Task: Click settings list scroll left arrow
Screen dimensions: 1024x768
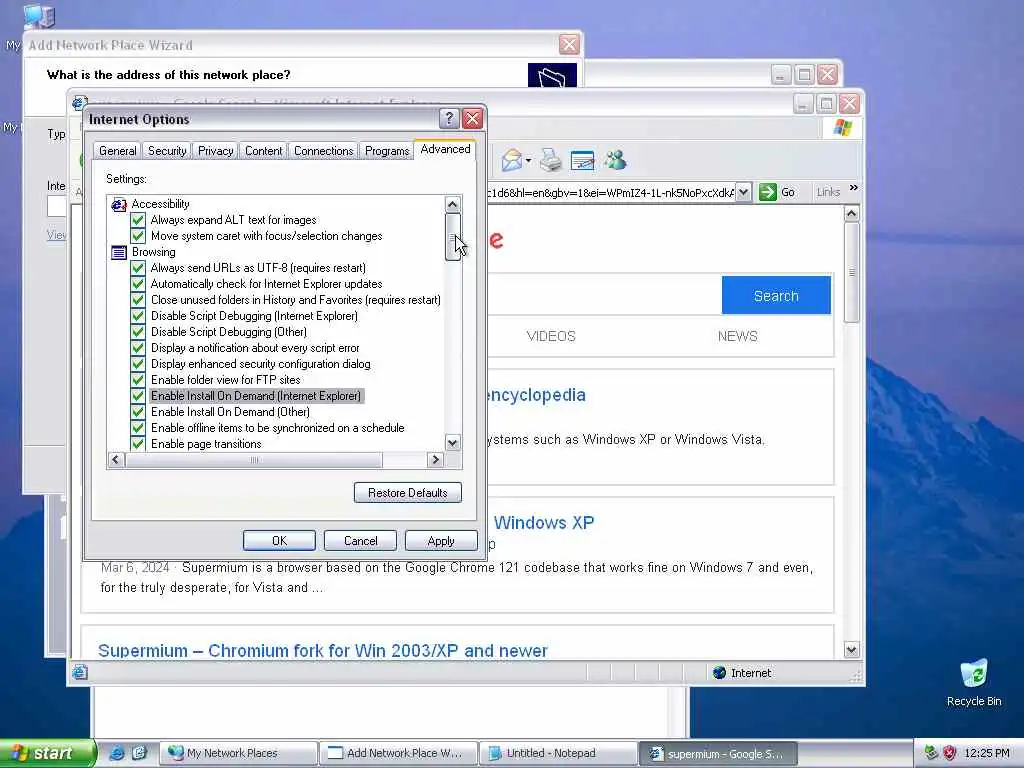Action: [x=116, y=460]
